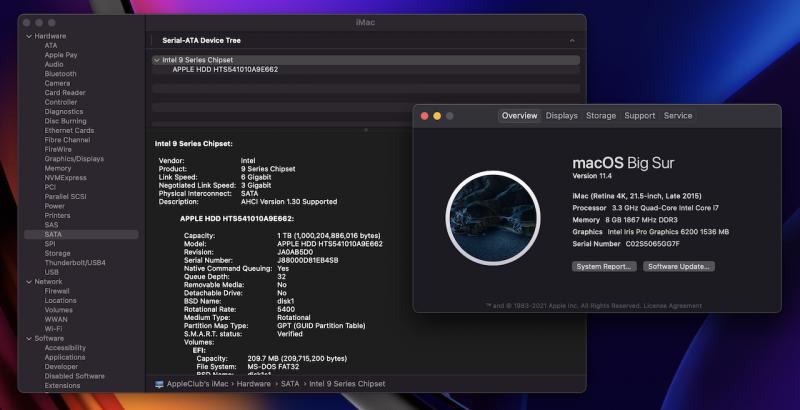The width and height of the screenshot is (800, 410).
Task: Select FireWire in the sidebar
Action: point(58,149)
